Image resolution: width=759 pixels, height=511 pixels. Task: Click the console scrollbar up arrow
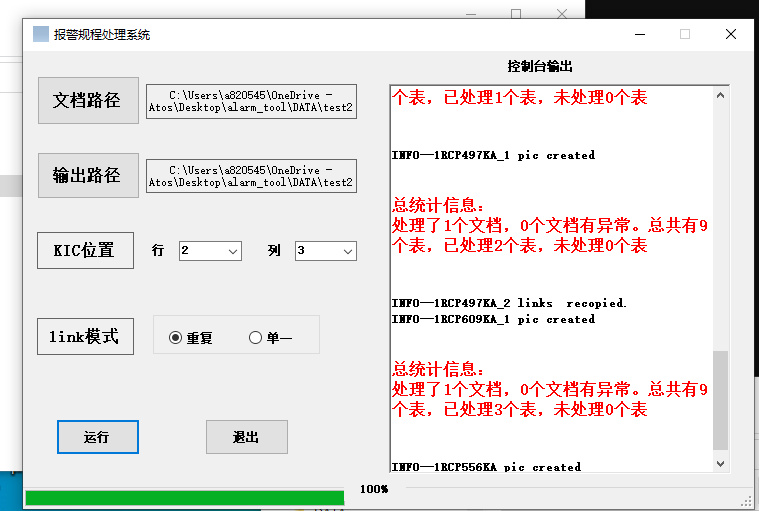pos(720,96)
